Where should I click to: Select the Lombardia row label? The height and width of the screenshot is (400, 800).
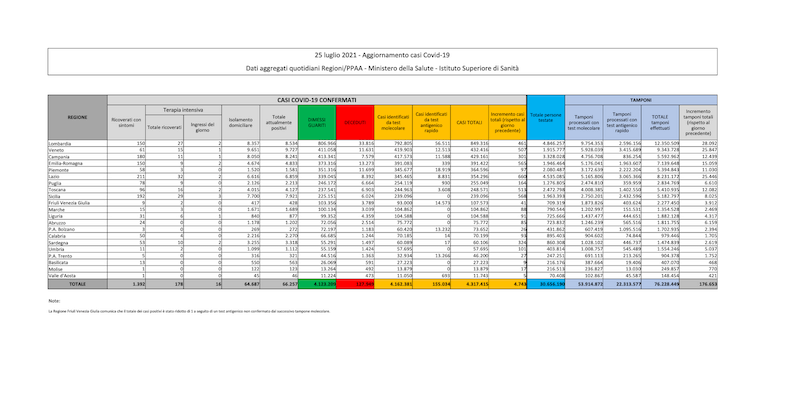(62, 144)
